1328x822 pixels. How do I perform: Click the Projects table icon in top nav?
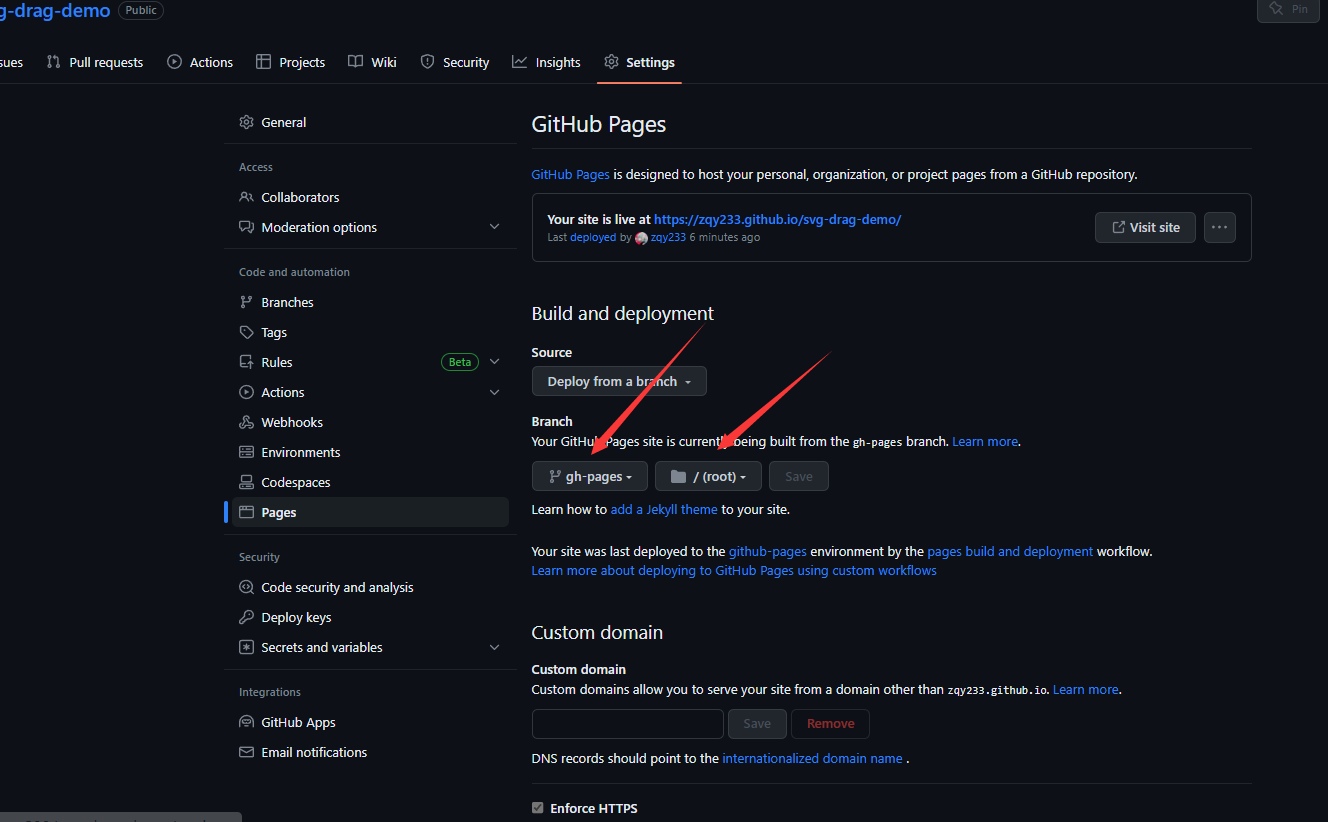click(x=264, y=62)
